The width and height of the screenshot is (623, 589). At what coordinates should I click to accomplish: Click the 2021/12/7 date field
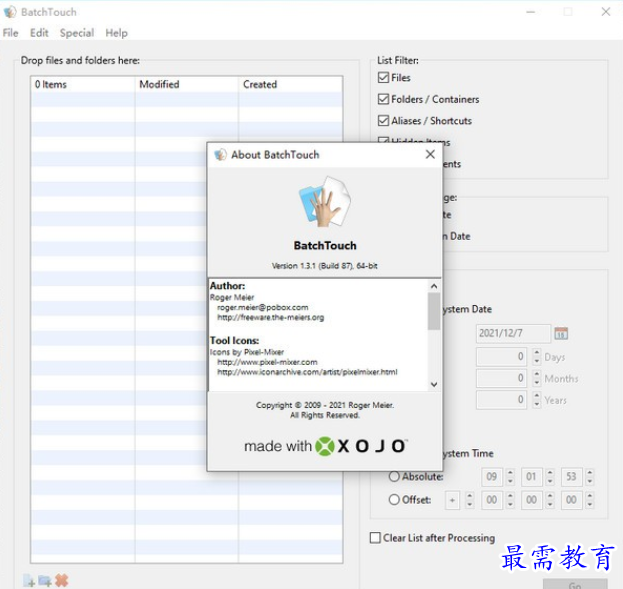coord(513,333)
